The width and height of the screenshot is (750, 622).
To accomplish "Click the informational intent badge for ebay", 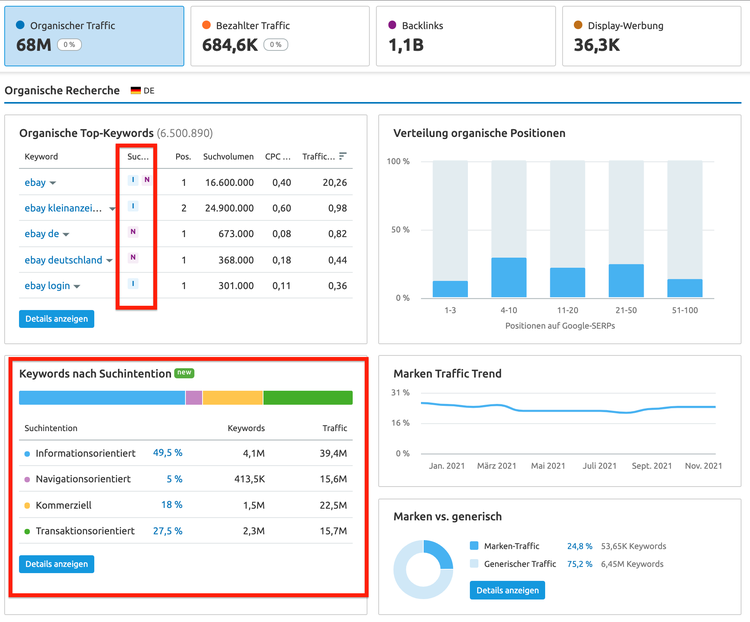I will coord(133,180).
